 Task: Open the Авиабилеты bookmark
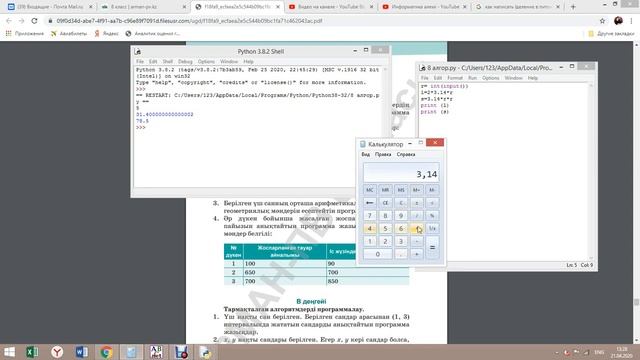point(69,33)
